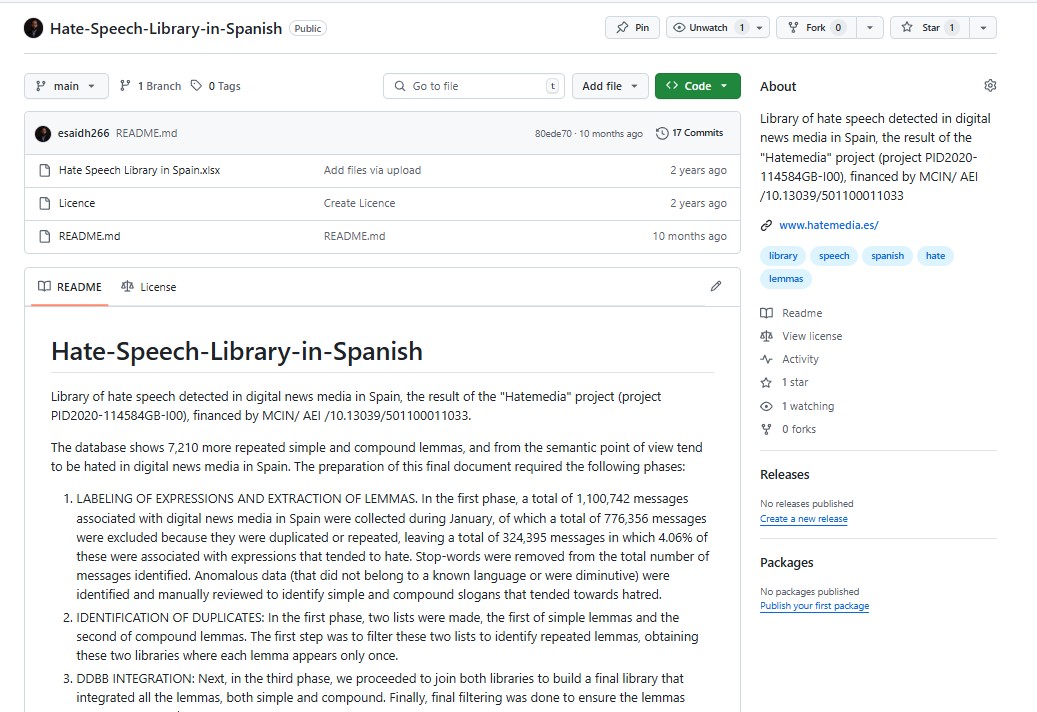1037x712 pixels.
Task: Click the Create Licence commit message
Action: (x=359, y=204)
